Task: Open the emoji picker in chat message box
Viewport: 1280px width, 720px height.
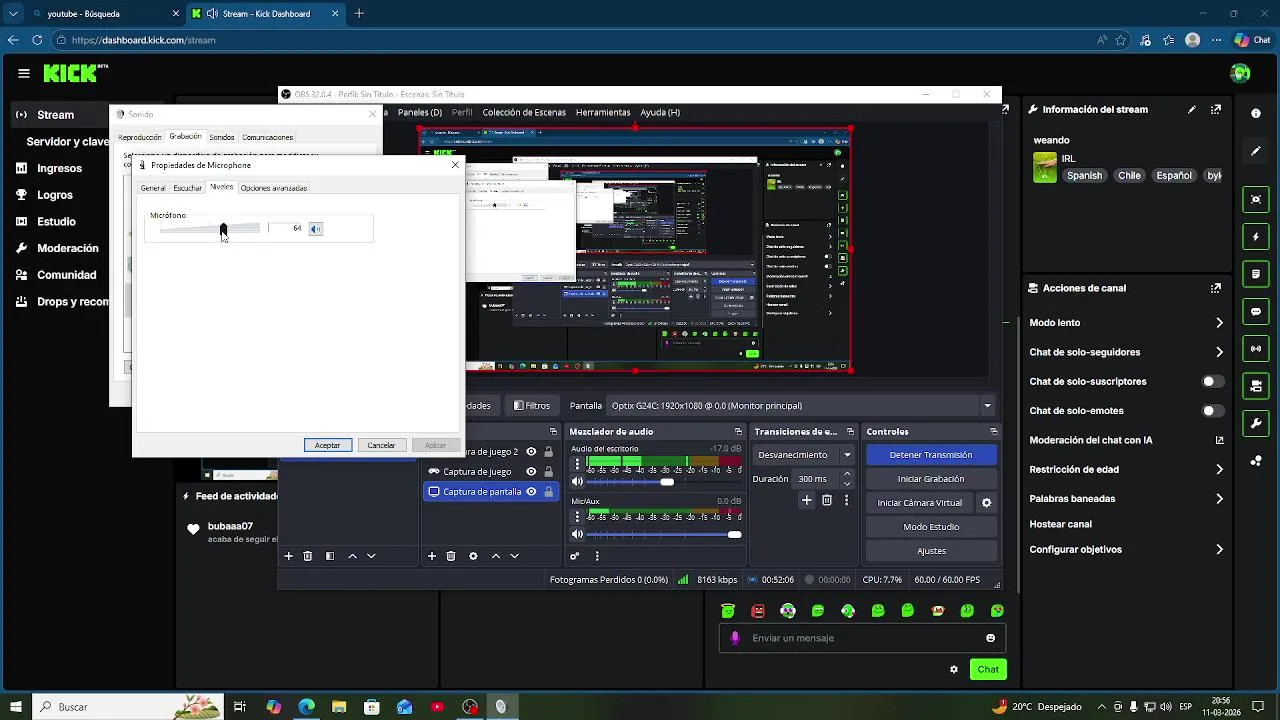Action: tap(991, 638)
